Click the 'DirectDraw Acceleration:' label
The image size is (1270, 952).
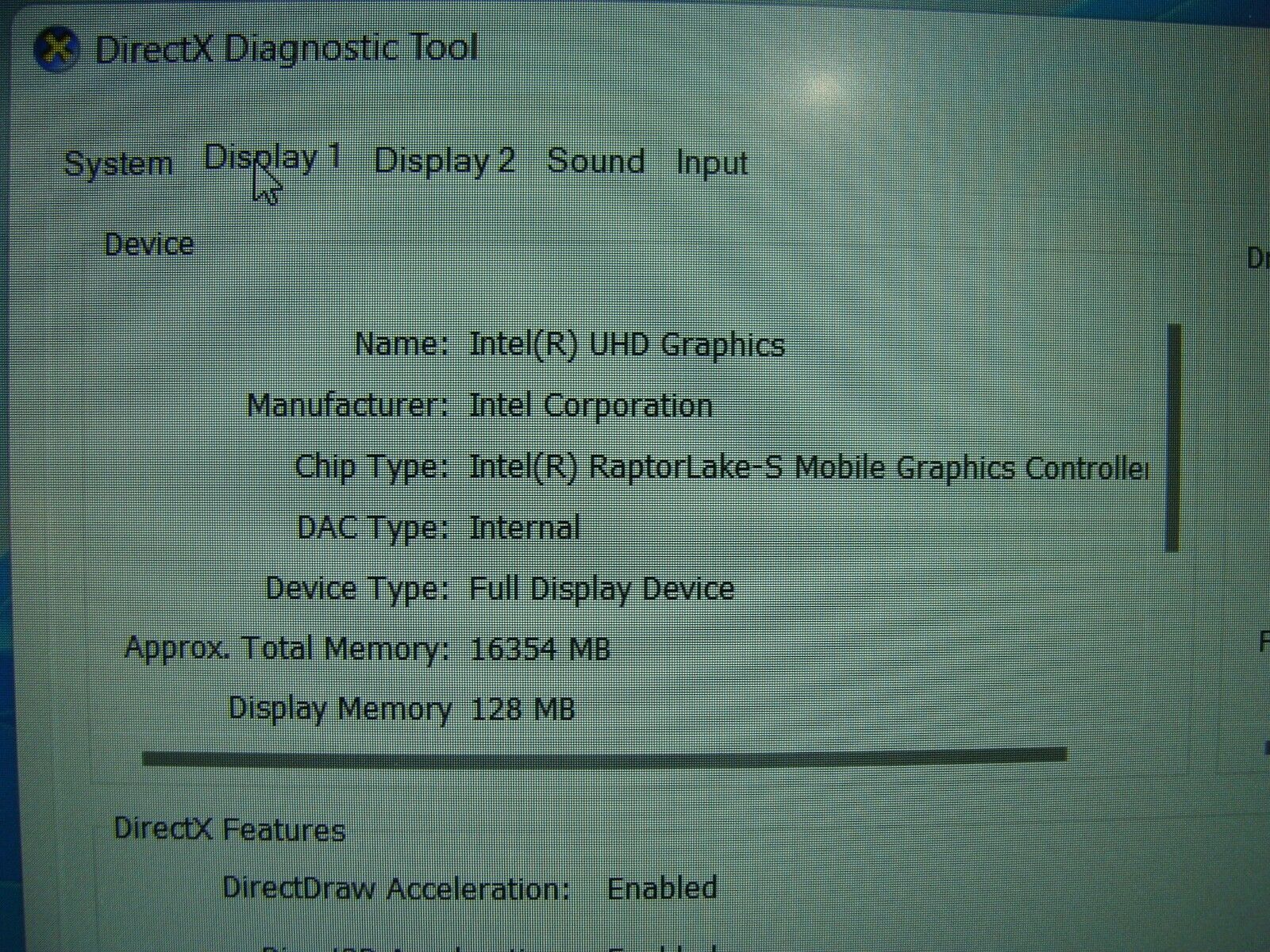coord(397,889)
